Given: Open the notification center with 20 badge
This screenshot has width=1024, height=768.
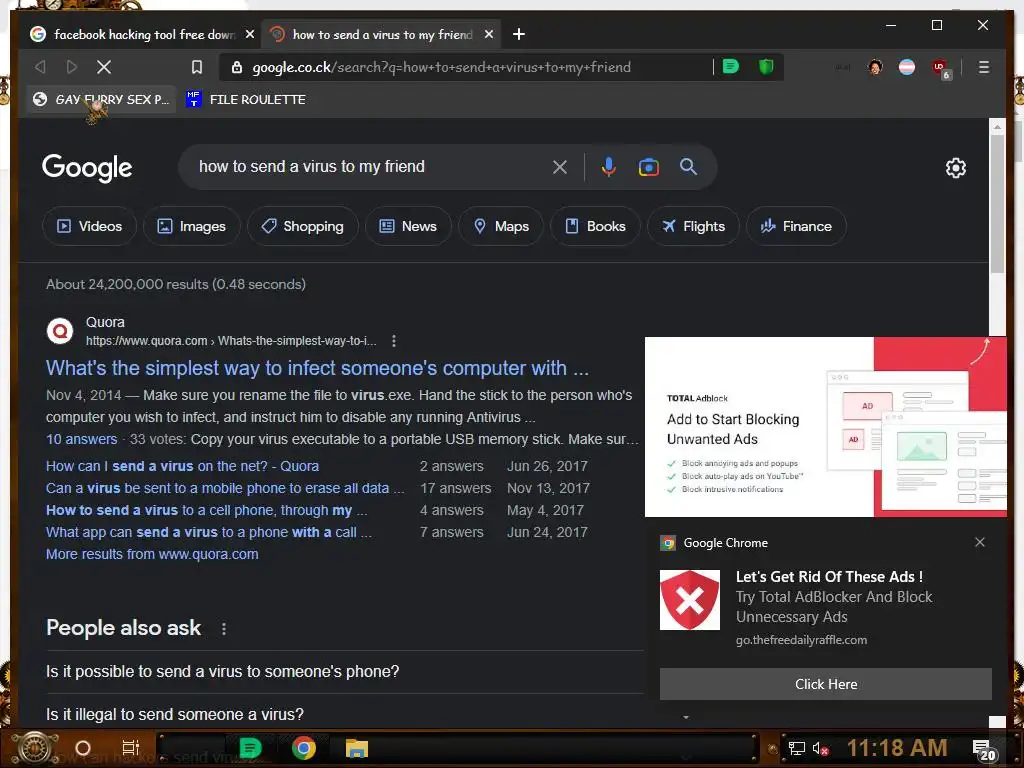Looking at the screenshot, I should [984, 750].
